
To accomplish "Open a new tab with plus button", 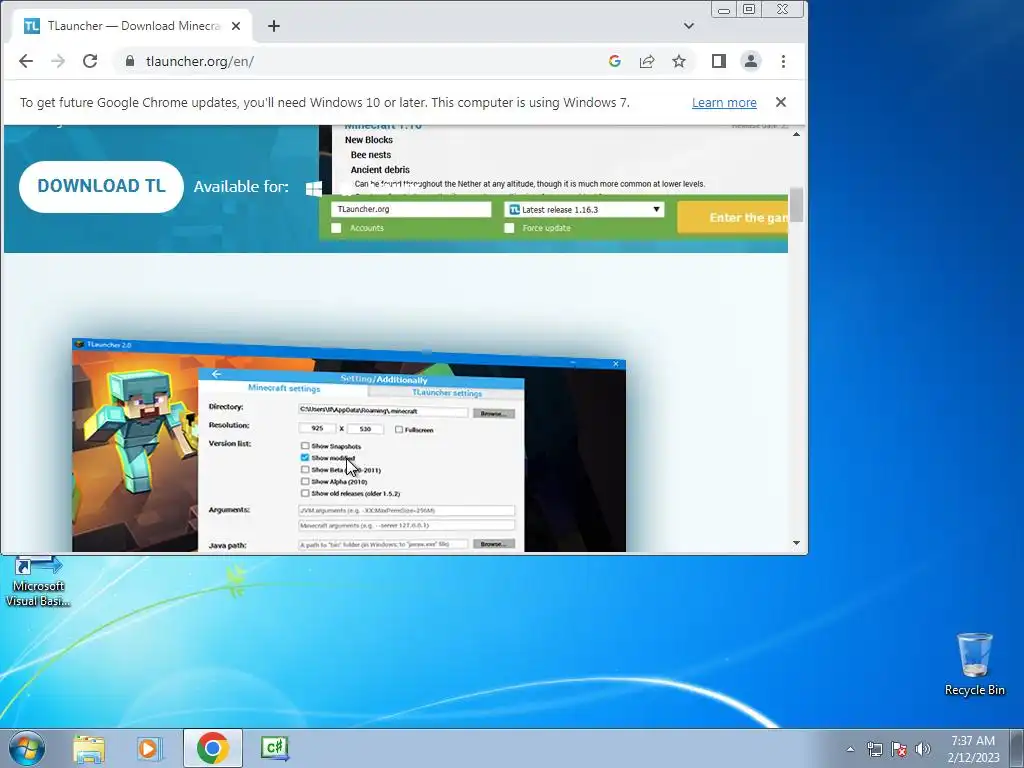I will point(274,26).
